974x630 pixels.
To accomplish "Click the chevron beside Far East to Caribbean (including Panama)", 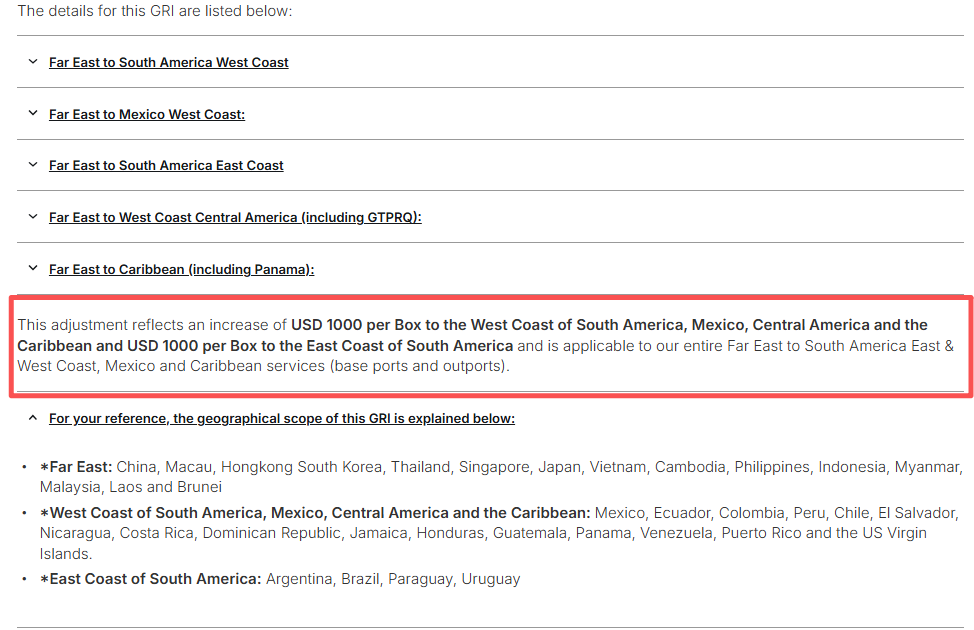I will [x=33, y=269].
